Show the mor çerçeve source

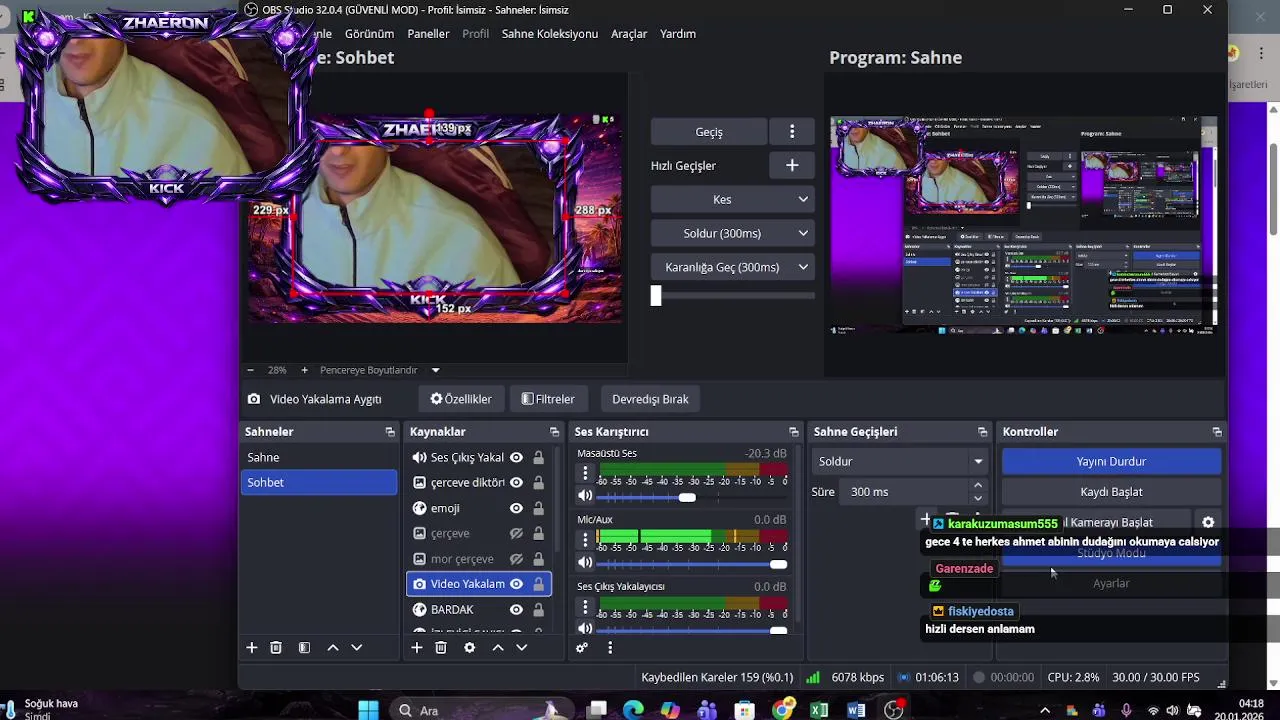point(516,559)
